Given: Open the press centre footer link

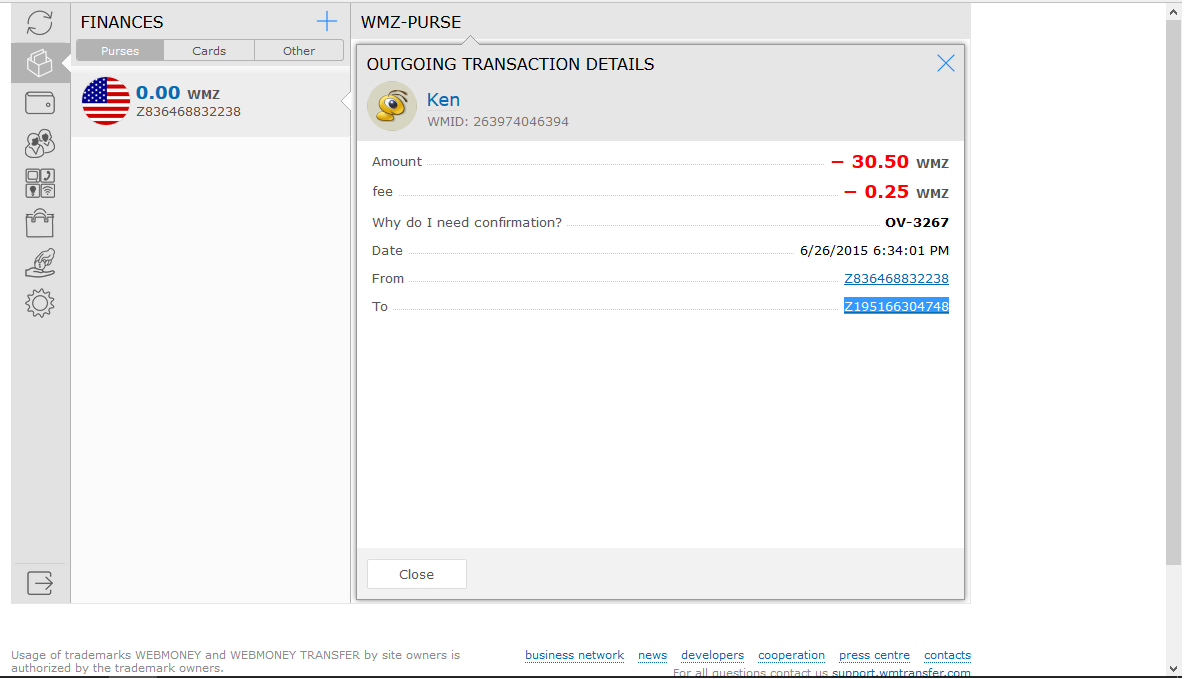Looking at the screenshot, I should tap(874, 655).
